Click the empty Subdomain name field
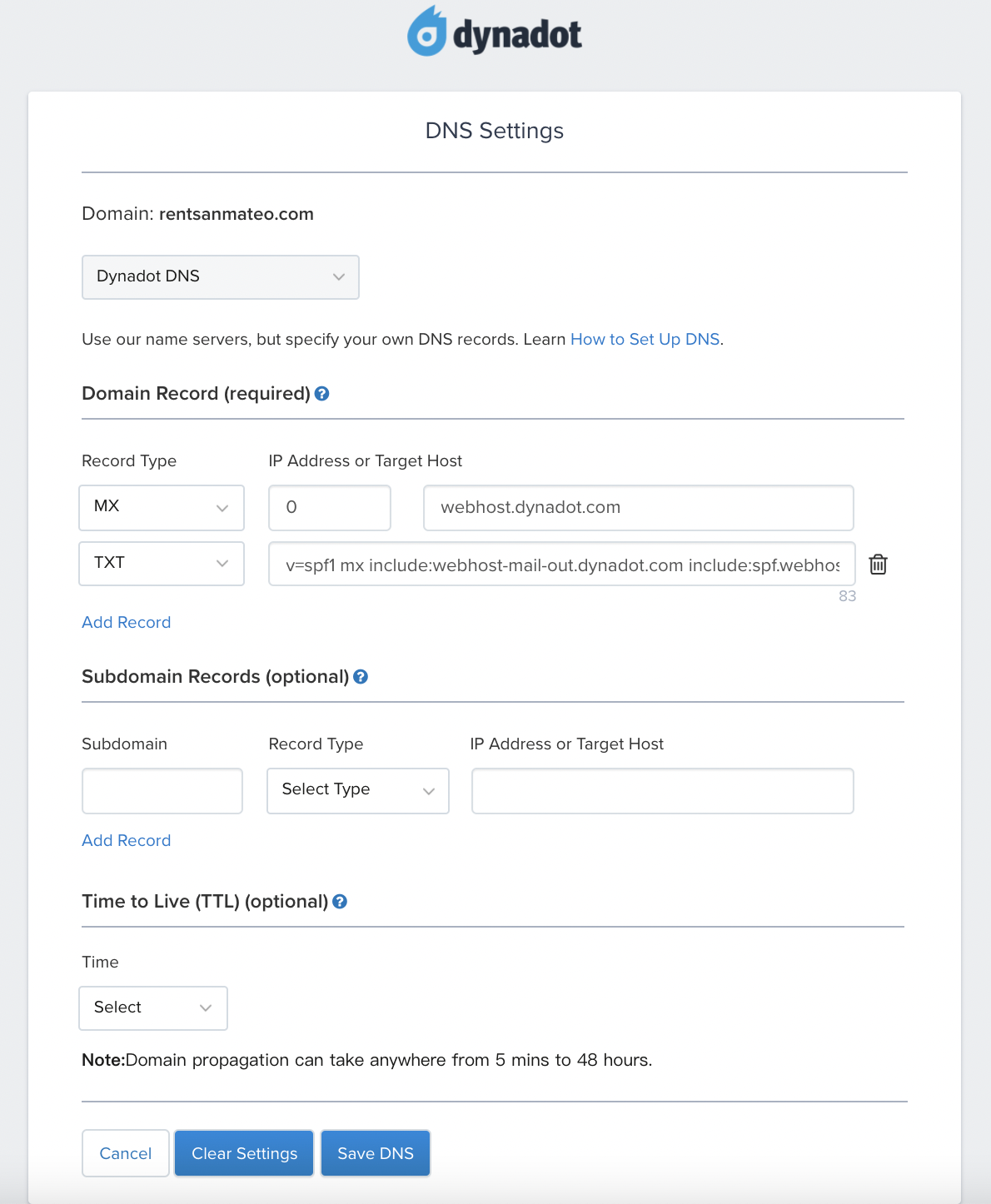Screen dimensions: 991x1204 (x=162, y=790)
